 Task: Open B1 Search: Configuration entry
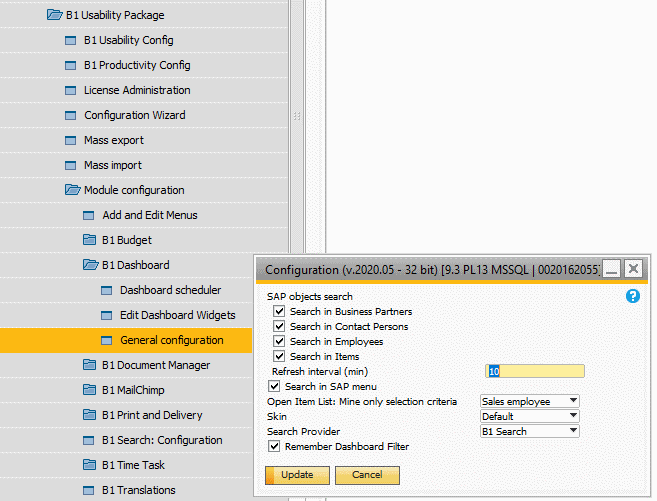(162, 440)
